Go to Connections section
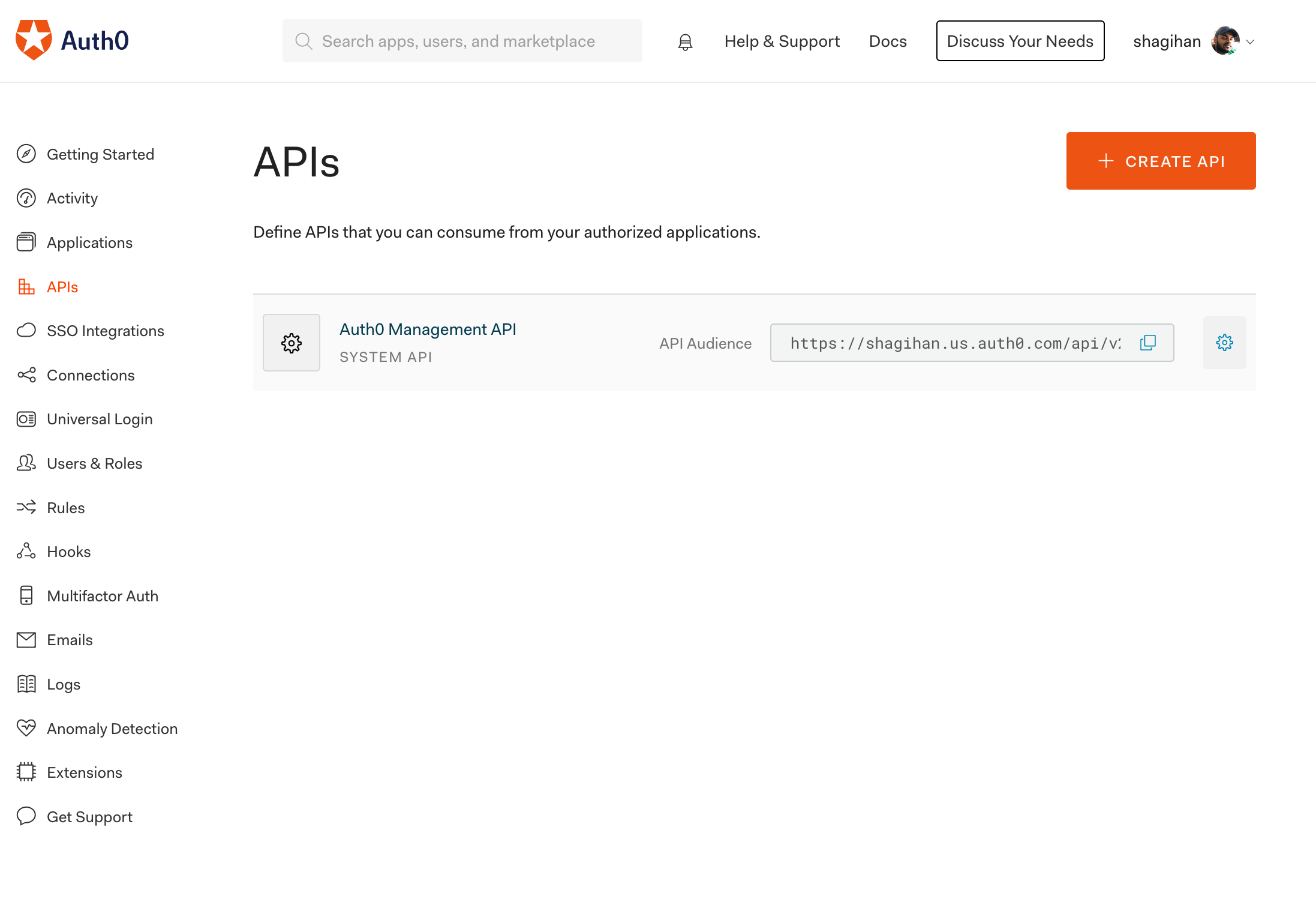This screenshot has width=1316, height=905. pos(91,375)
